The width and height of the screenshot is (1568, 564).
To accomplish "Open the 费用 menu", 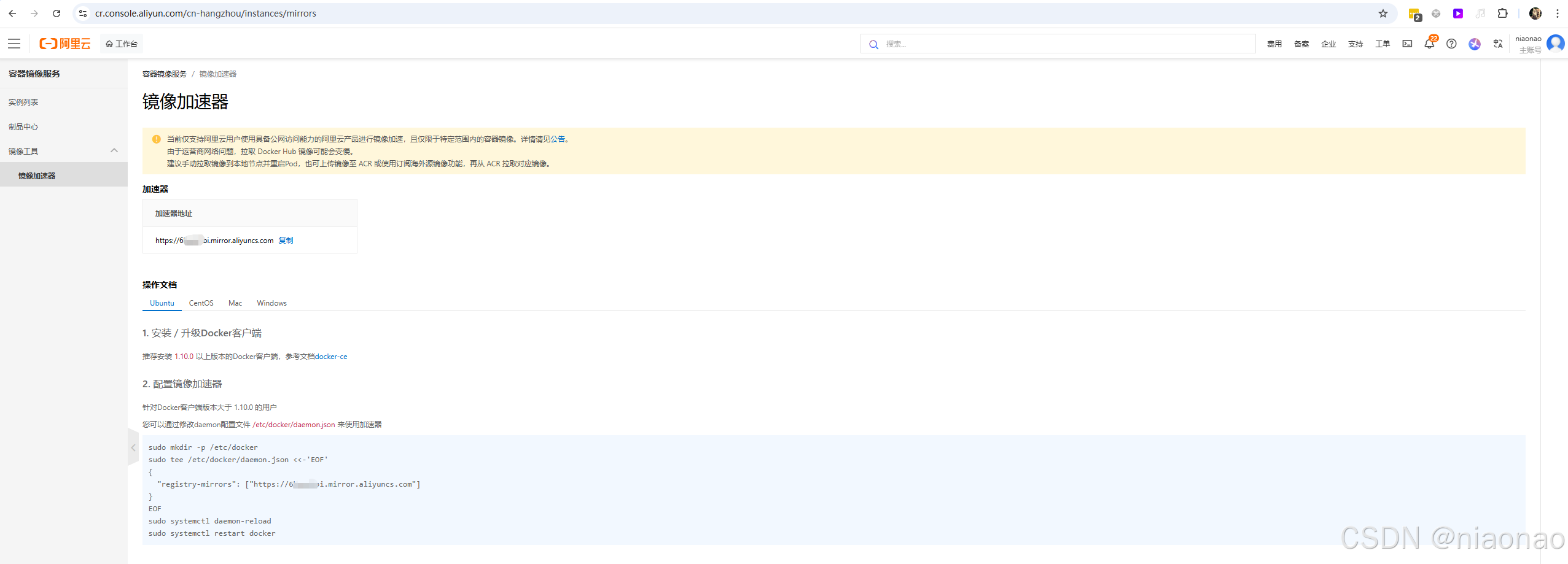I will click(1274, 44).
